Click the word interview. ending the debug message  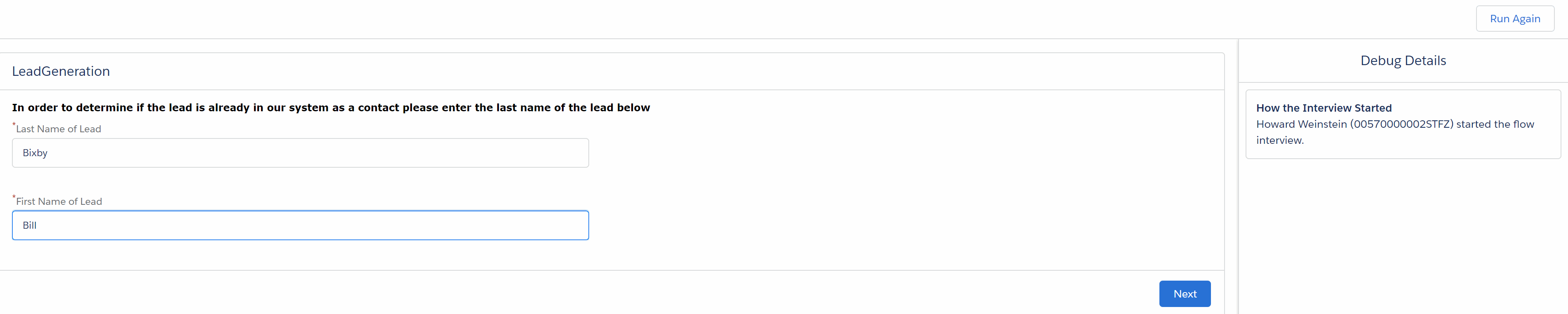click(x=1279, y=141)
